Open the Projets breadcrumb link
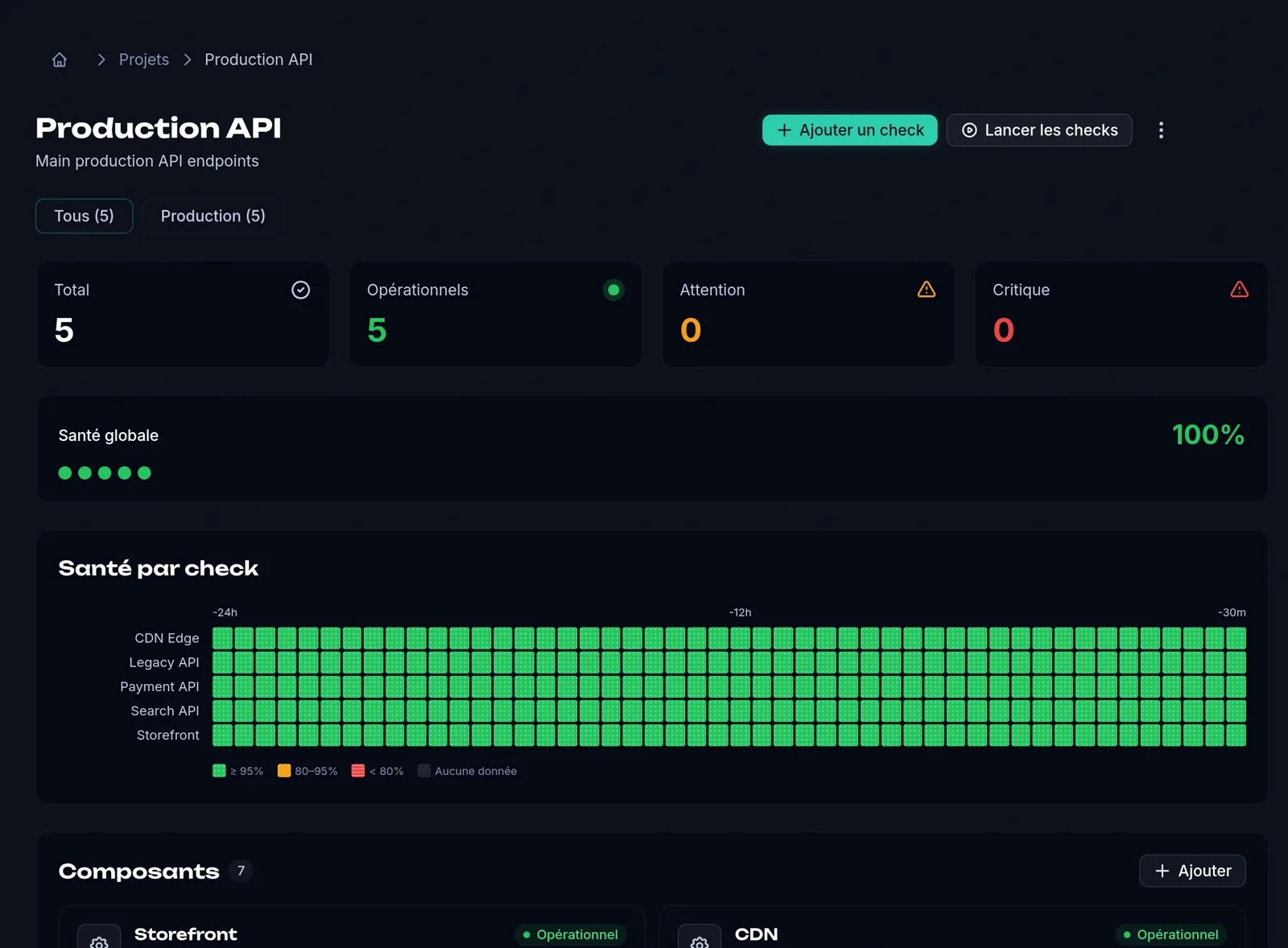The width and height of the screenshot is (1288, 948). click(x=144, y=60)
